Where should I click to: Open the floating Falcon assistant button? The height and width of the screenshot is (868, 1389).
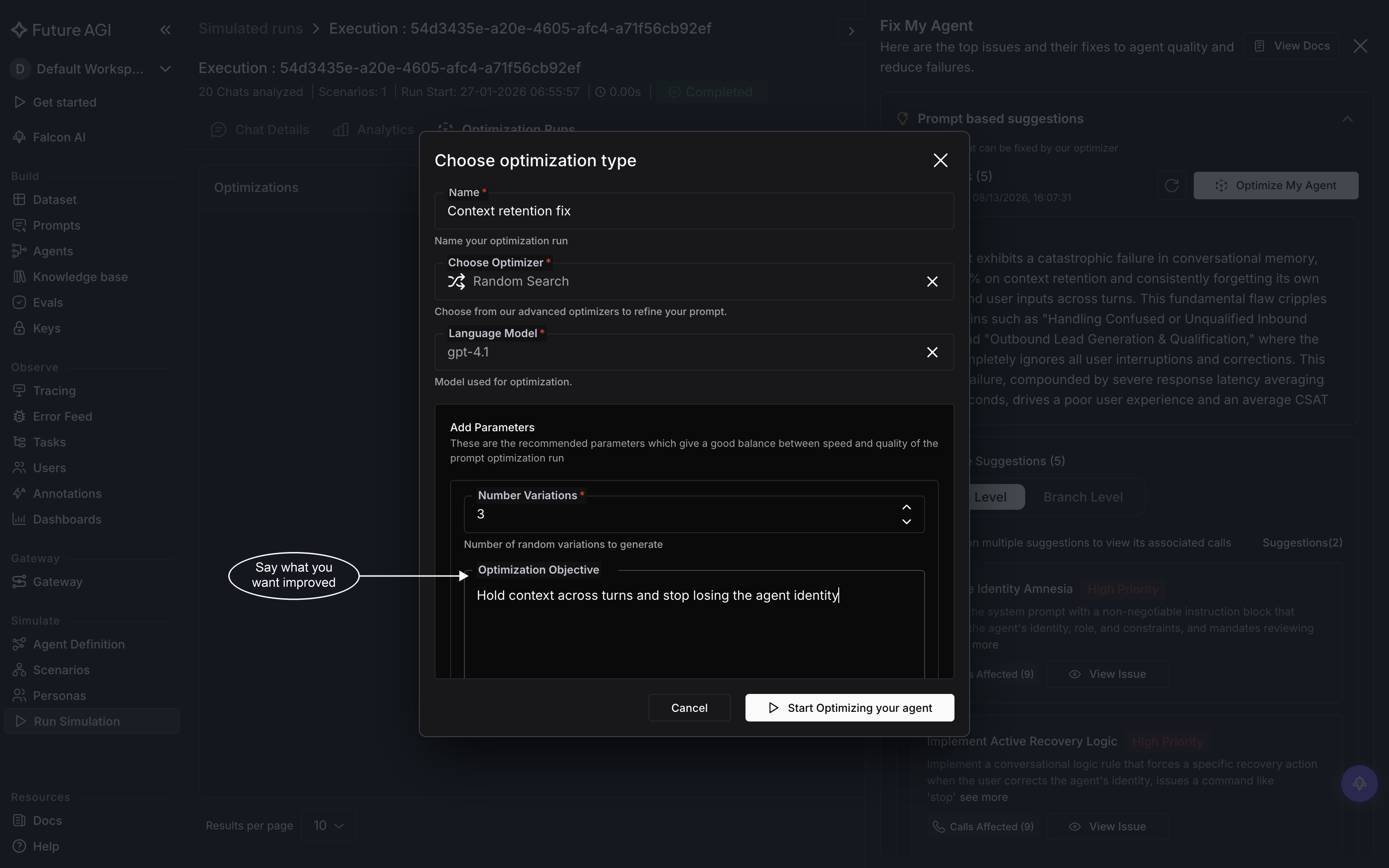[1359, 783]
